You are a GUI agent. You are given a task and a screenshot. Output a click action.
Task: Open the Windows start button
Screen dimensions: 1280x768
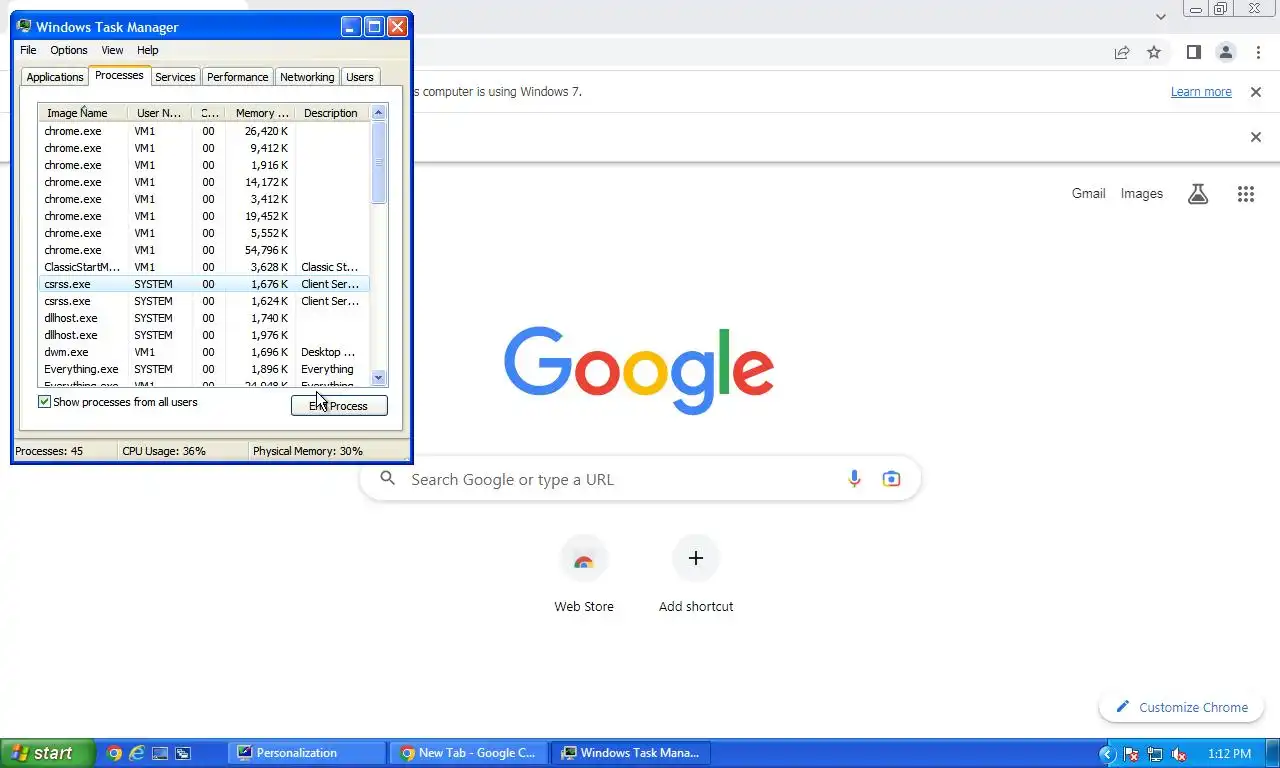(x=47, y=753)
